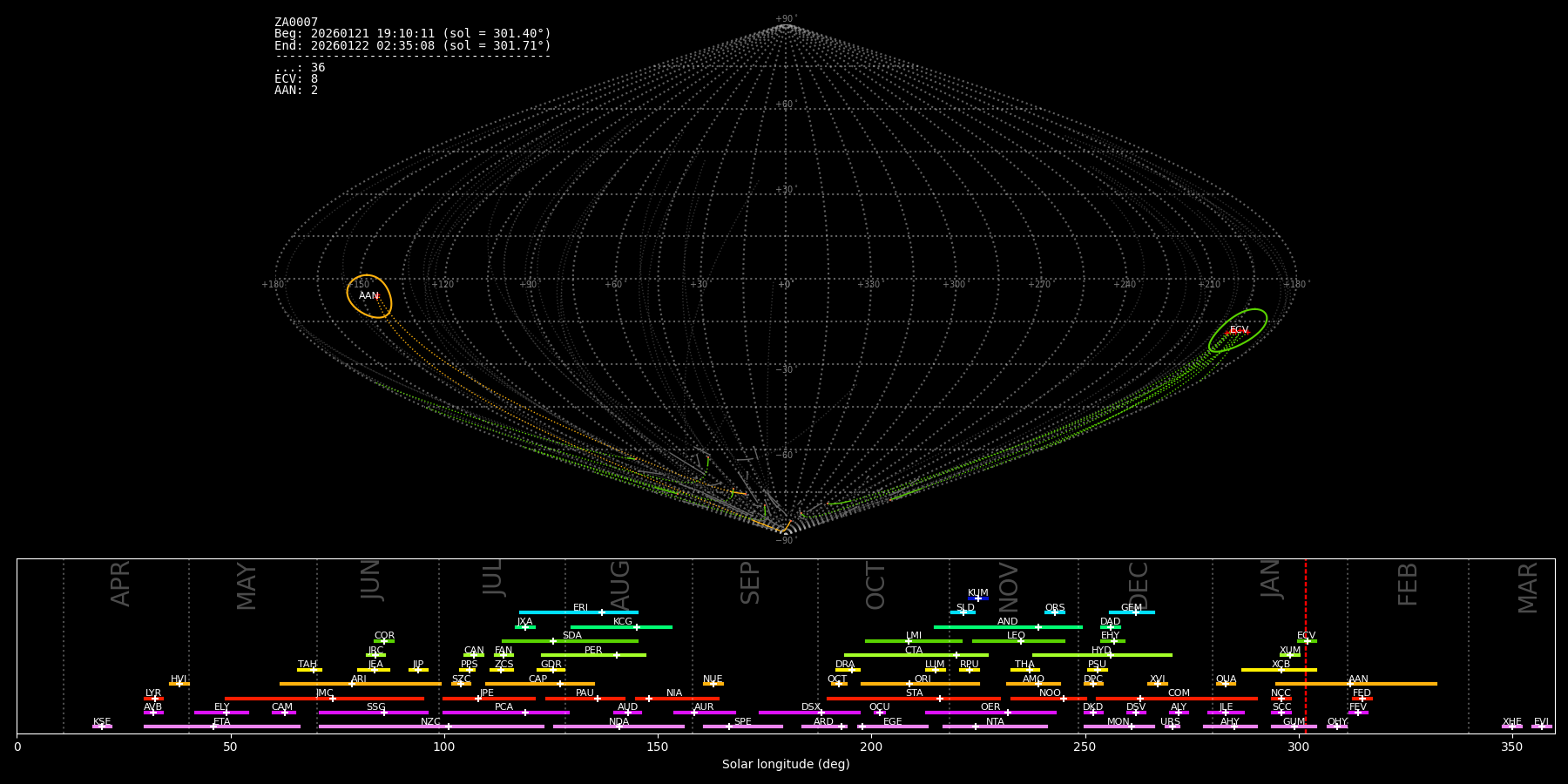Click the "AUG" month label in timeline
Viewport: 1568px width, 784px height.
tap(620, 585)
